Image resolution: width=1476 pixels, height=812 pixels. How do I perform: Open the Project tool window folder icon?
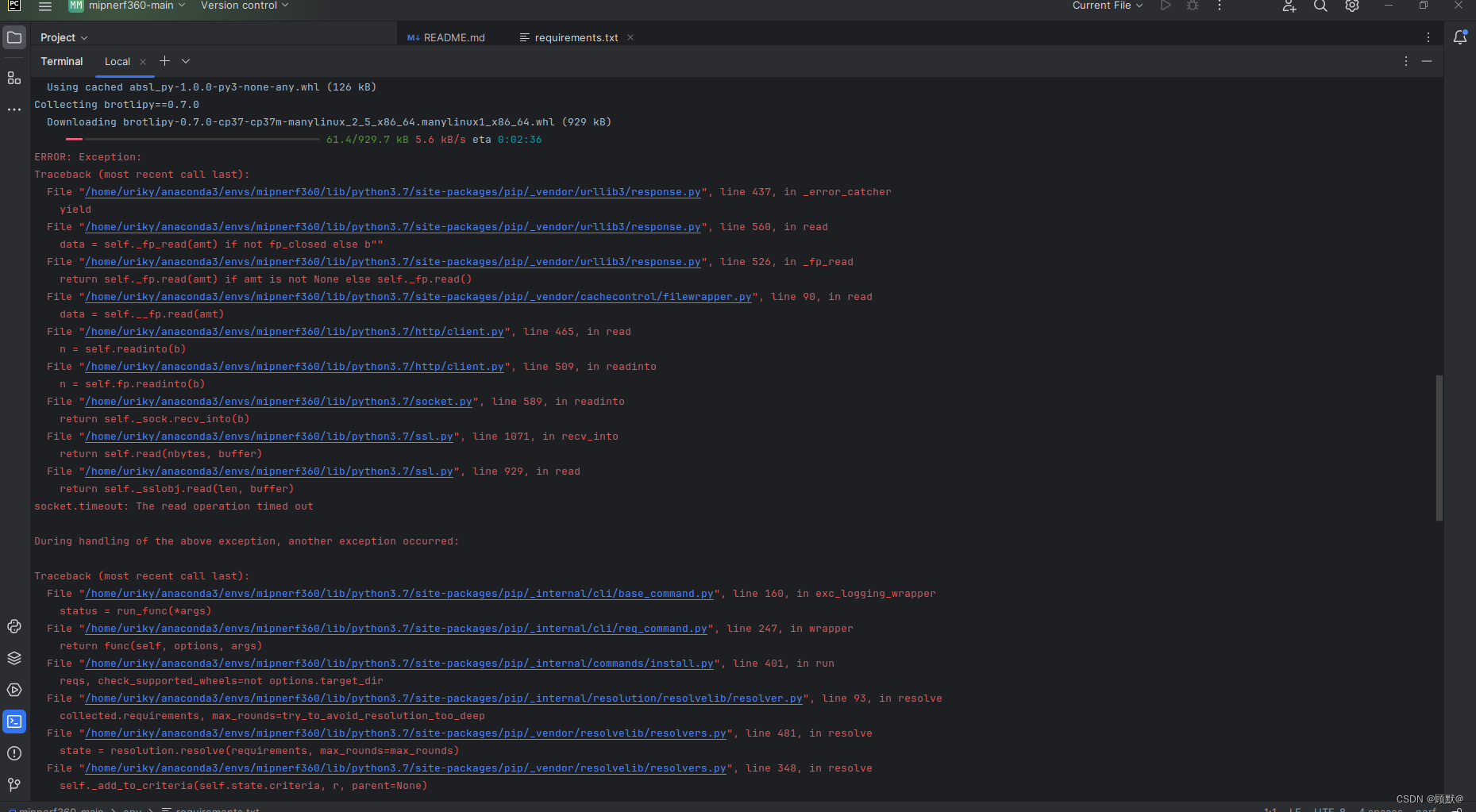tap(14, 37)
